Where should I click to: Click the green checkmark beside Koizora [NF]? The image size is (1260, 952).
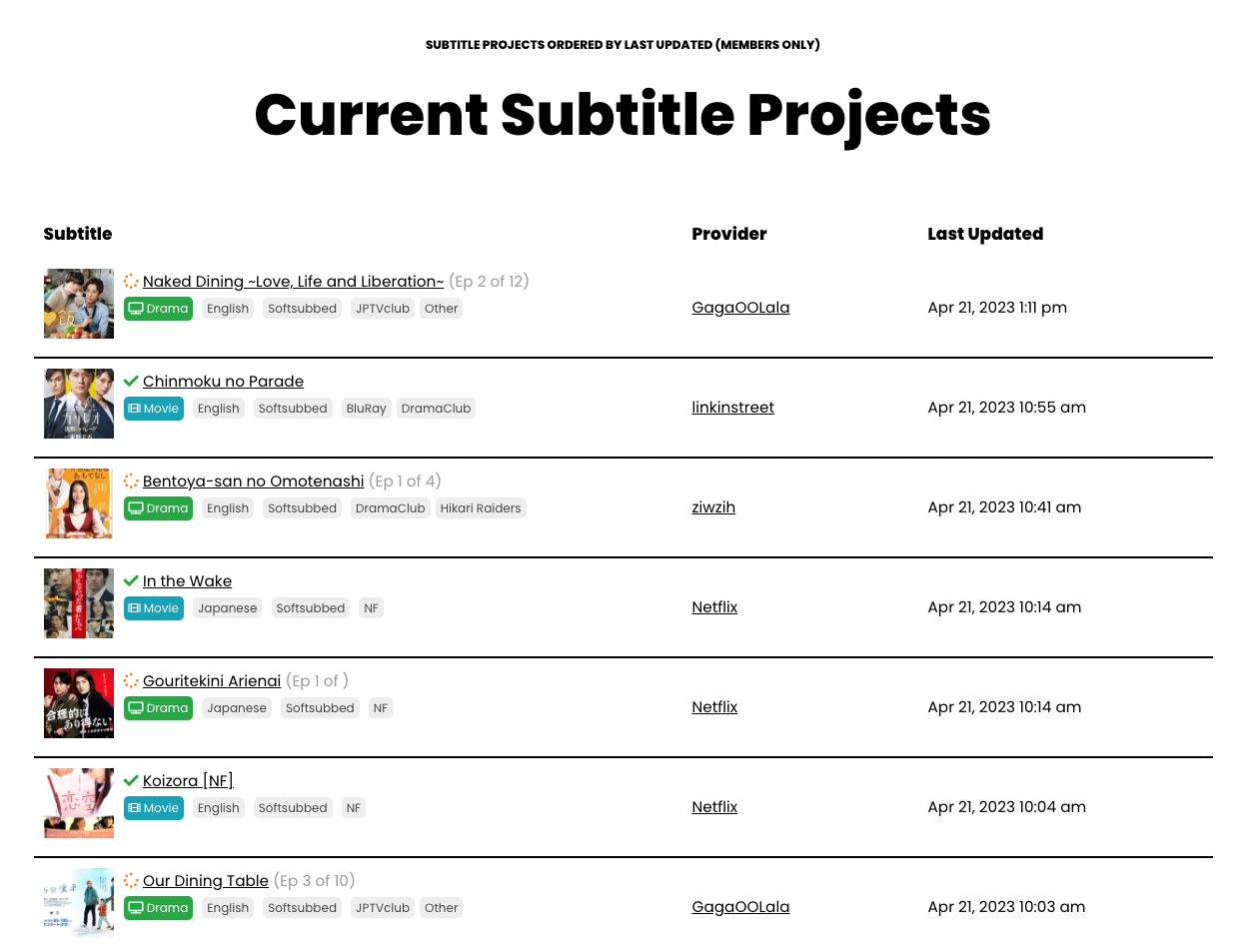pyautogui.click(x=131, y=781)
